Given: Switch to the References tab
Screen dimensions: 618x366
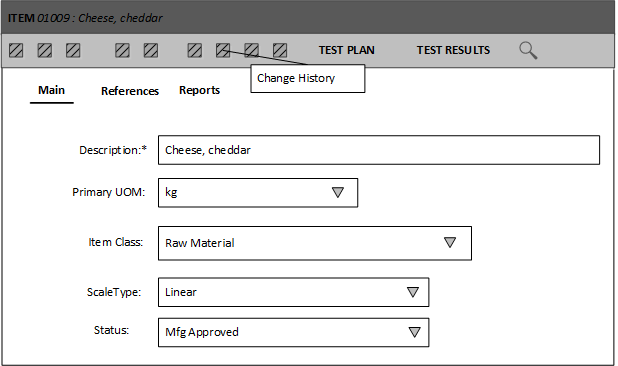Looking at the screenshot, I should tap(130, 91).
